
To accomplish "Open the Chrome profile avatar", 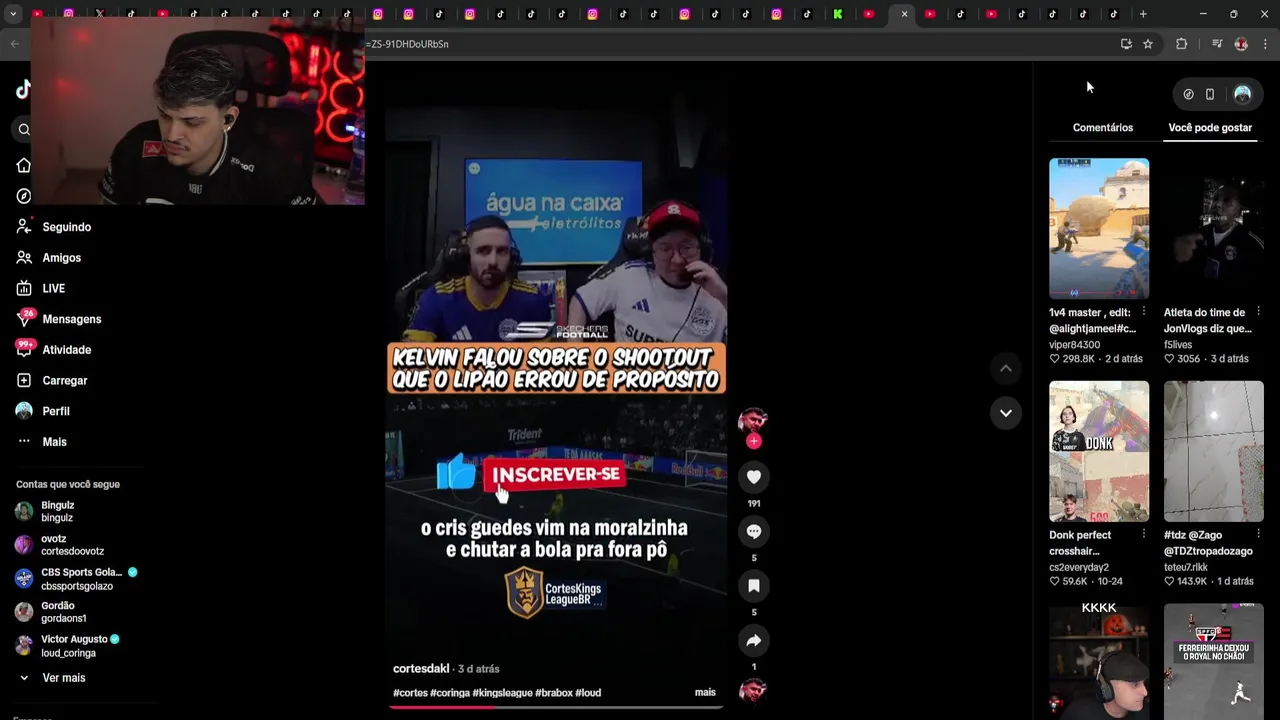I will click(x=1241, y=44).
